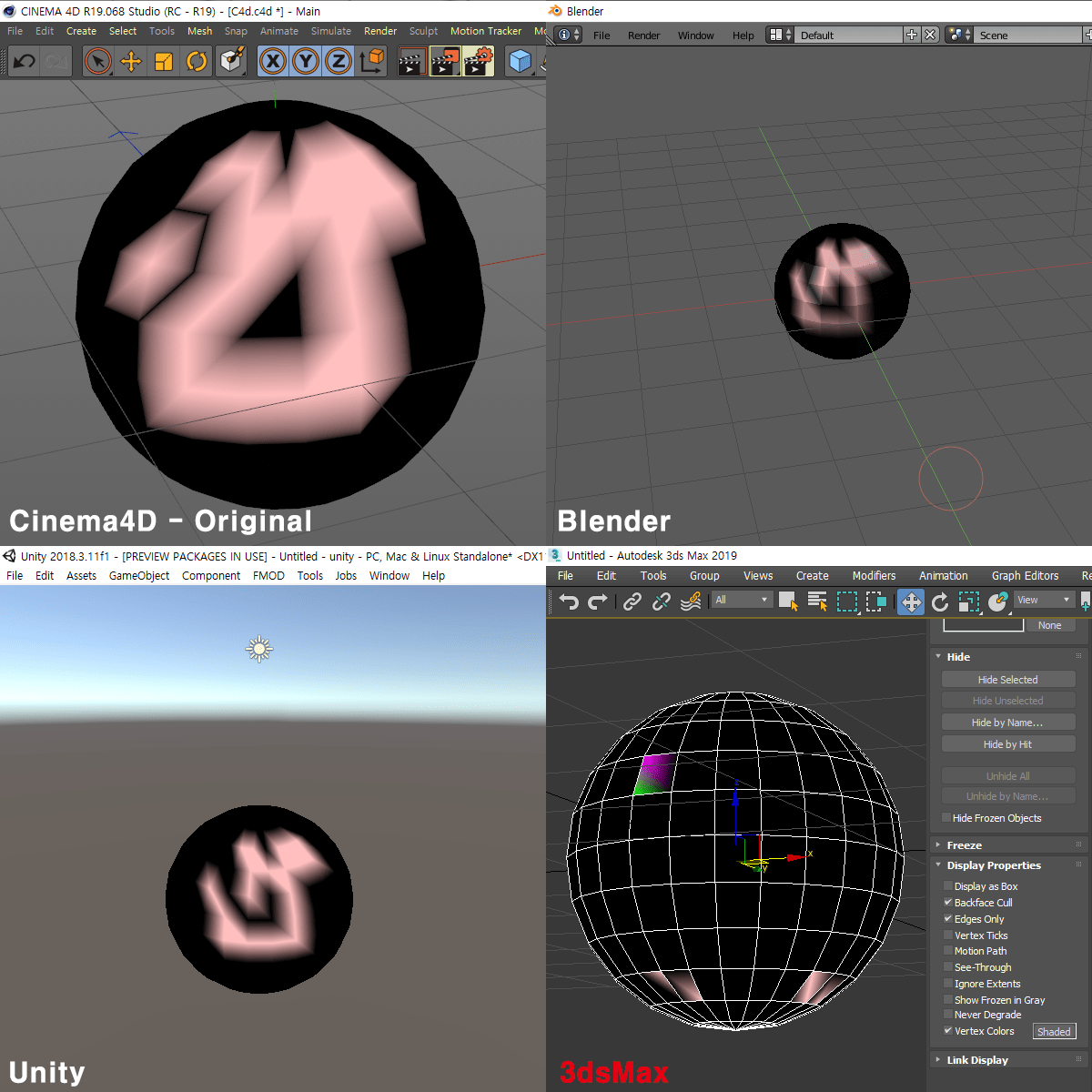
Task: Uncheck the Edges Only checkbox
Action: [948, 918]
